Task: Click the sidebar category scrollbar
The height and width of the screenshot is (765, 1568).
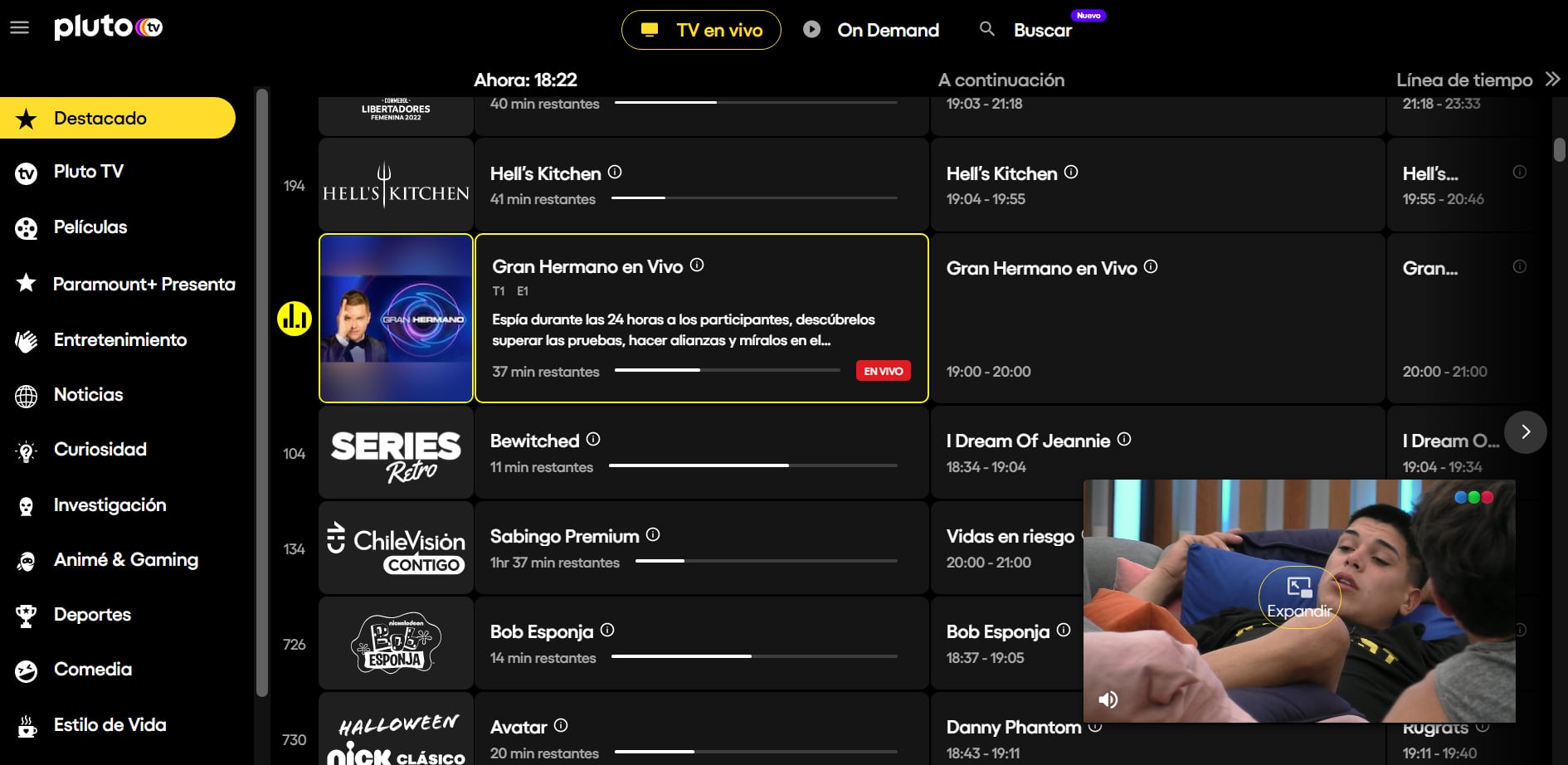Action: 262,392
